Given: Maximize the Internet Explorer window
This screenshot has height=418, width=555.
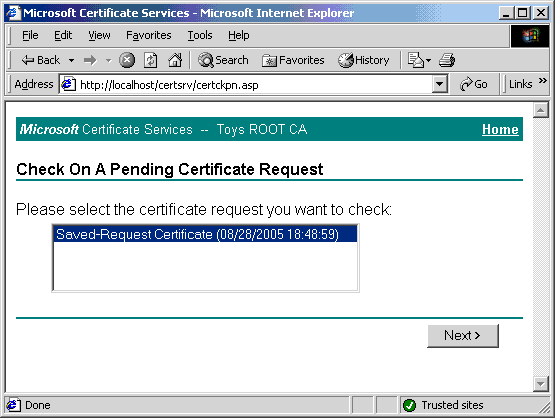Looking at the screenshot, I should 522,13.
